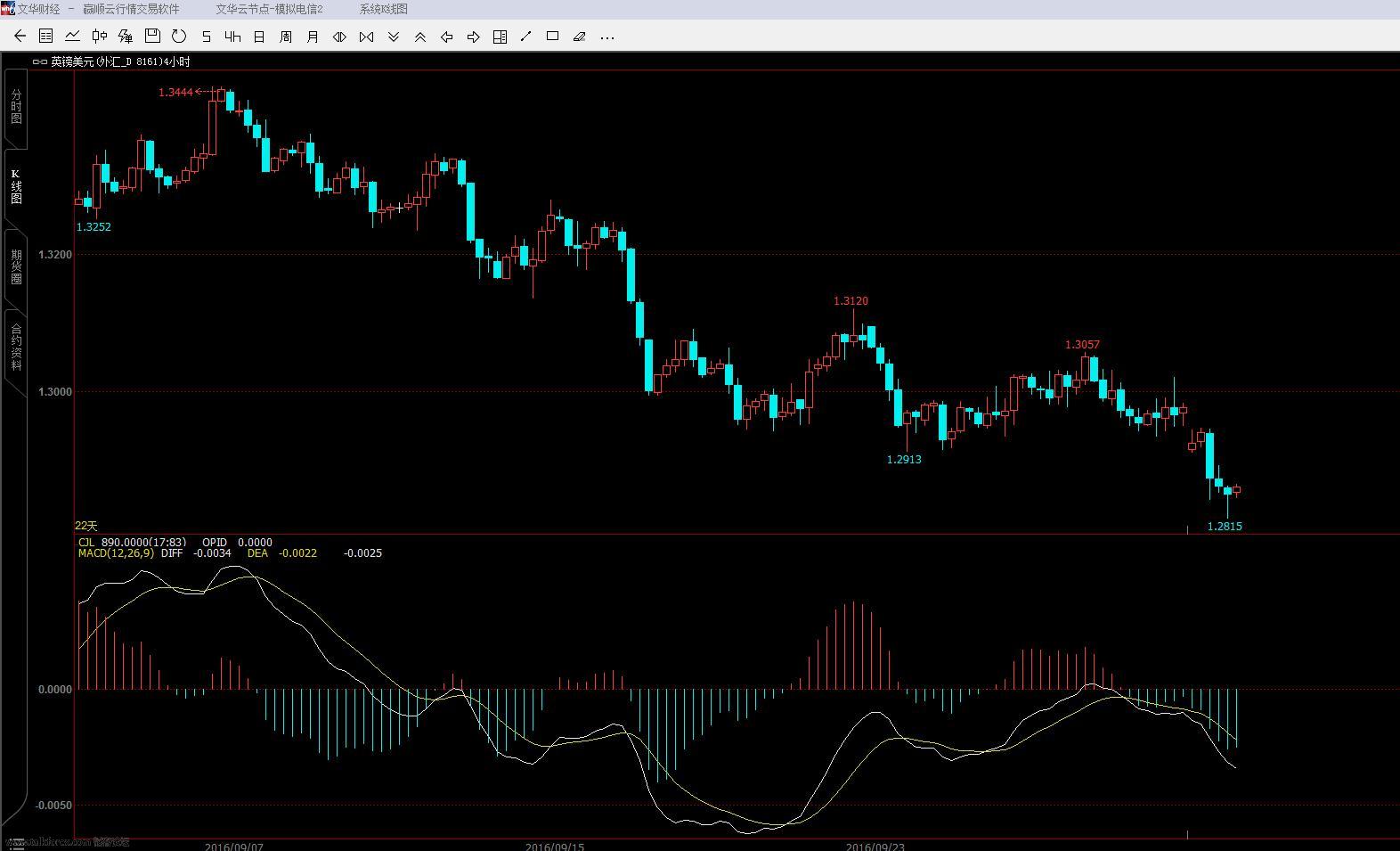Click the 1.3000 price axis label
1400x851 pixels.
point(54,392)
